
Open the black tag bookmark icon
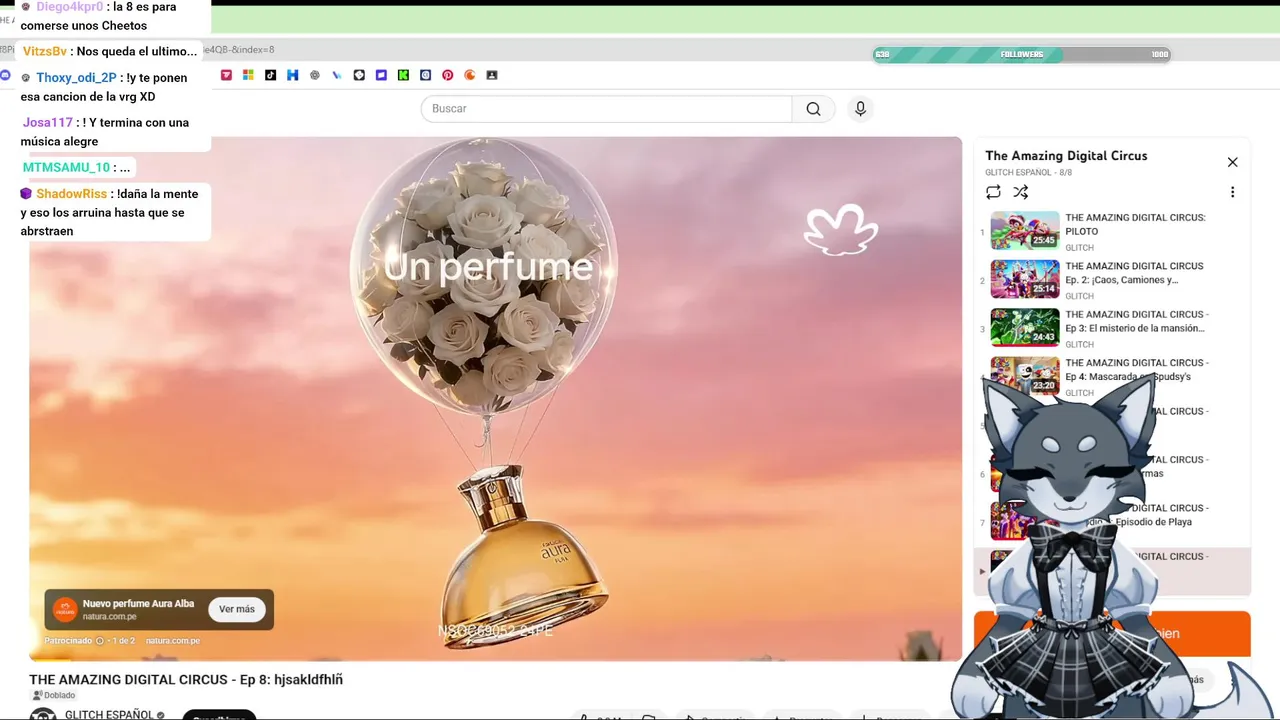359,75
